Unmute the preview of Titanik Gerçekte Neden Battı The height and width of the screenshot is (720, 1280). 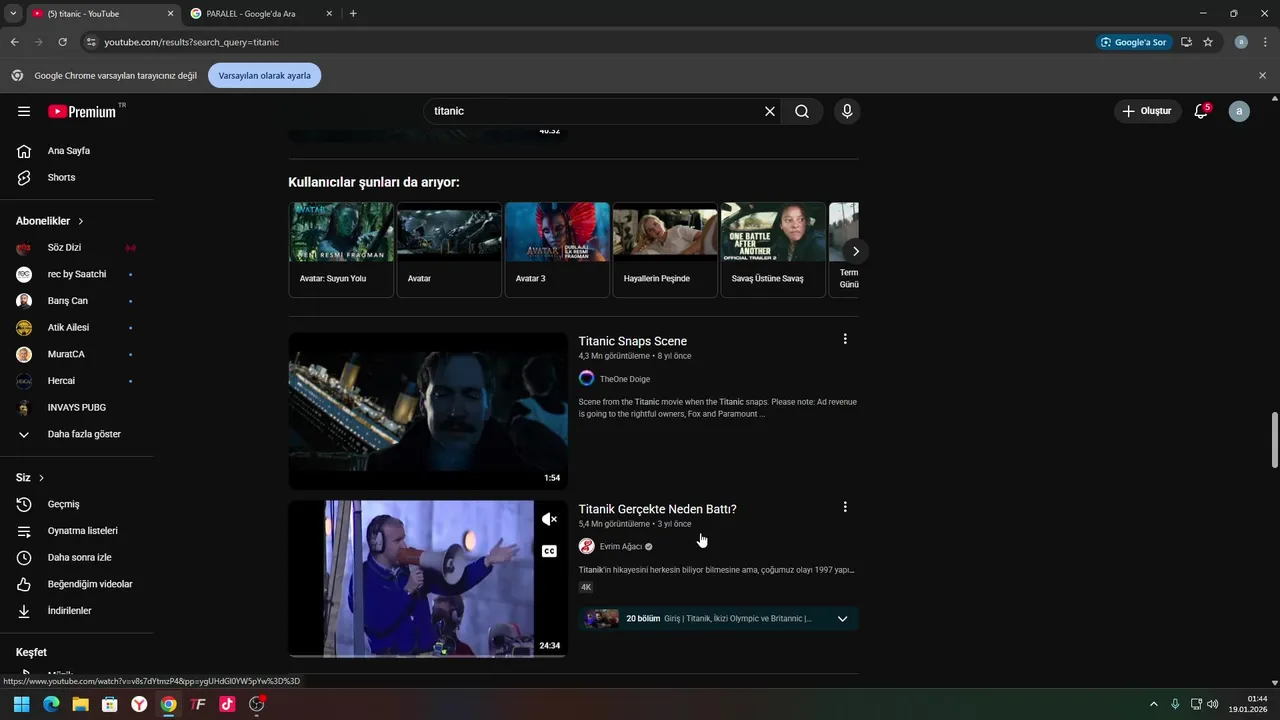[549, 519]
